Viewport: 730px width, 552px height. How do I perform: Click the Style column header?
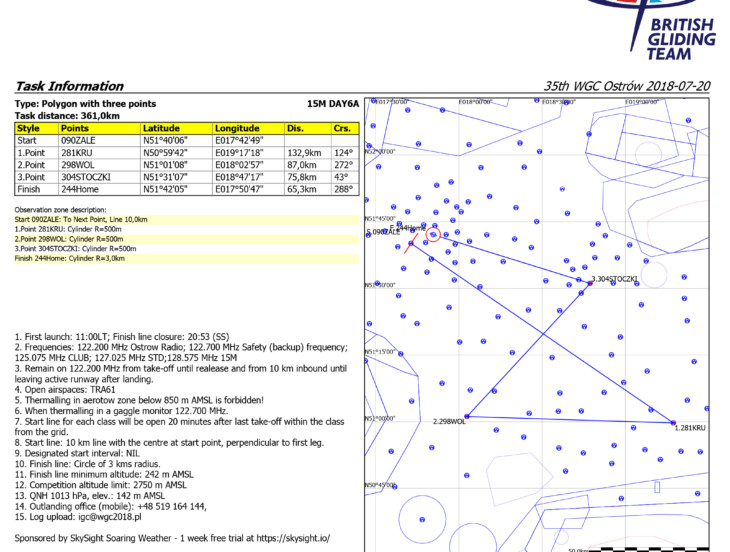tap(29, 128)
